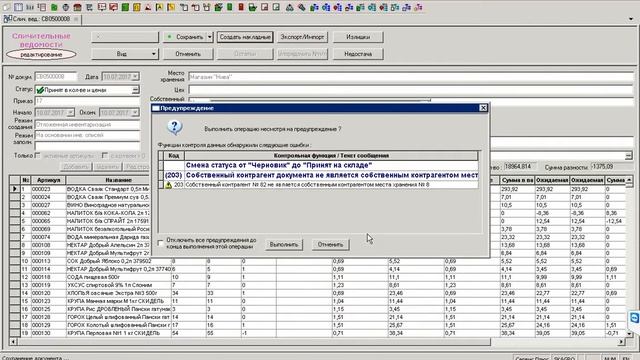This screenshot has width=640, height=360.
Task: Click the first icon in the top toolbar
Action: click(7, 7)
